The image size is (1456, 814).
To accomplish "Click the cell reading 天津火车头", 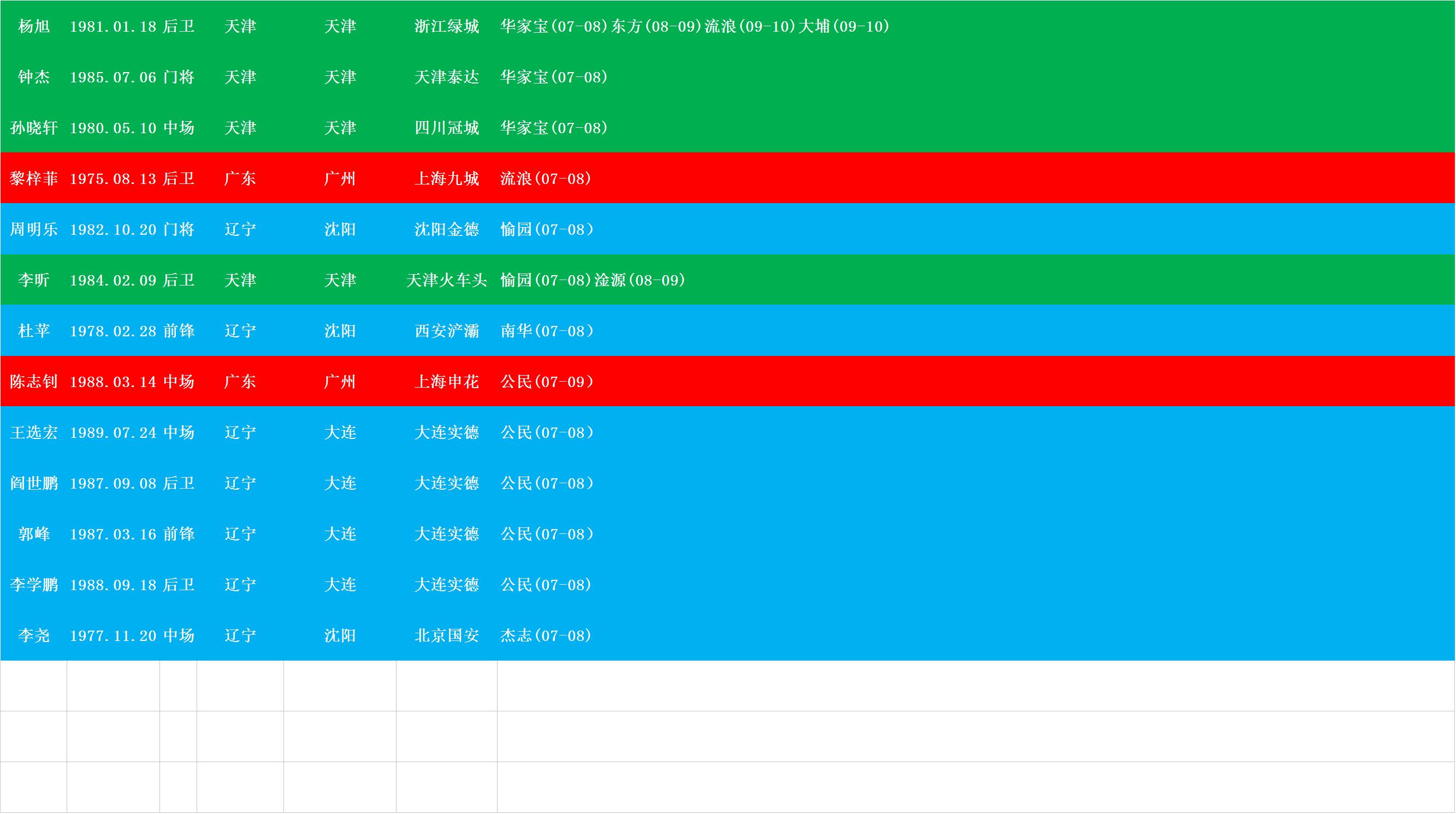I will click(447, 281).
